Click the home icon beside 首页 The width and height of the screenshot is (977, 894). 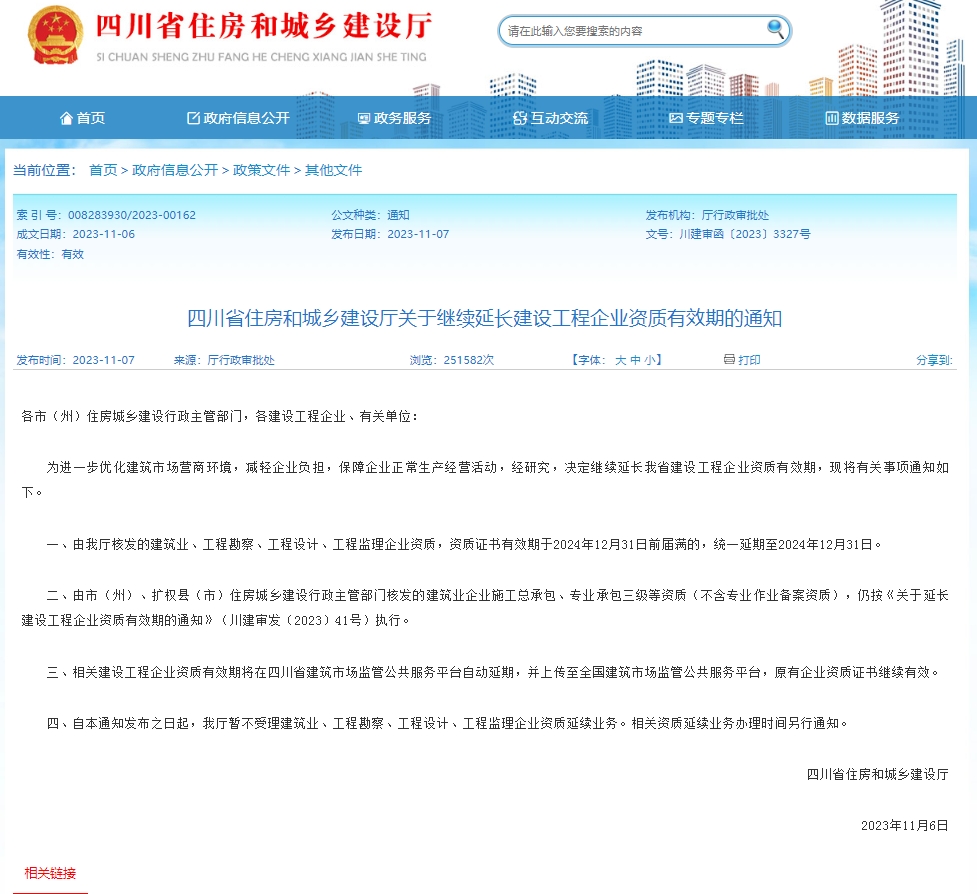(66, 118)
